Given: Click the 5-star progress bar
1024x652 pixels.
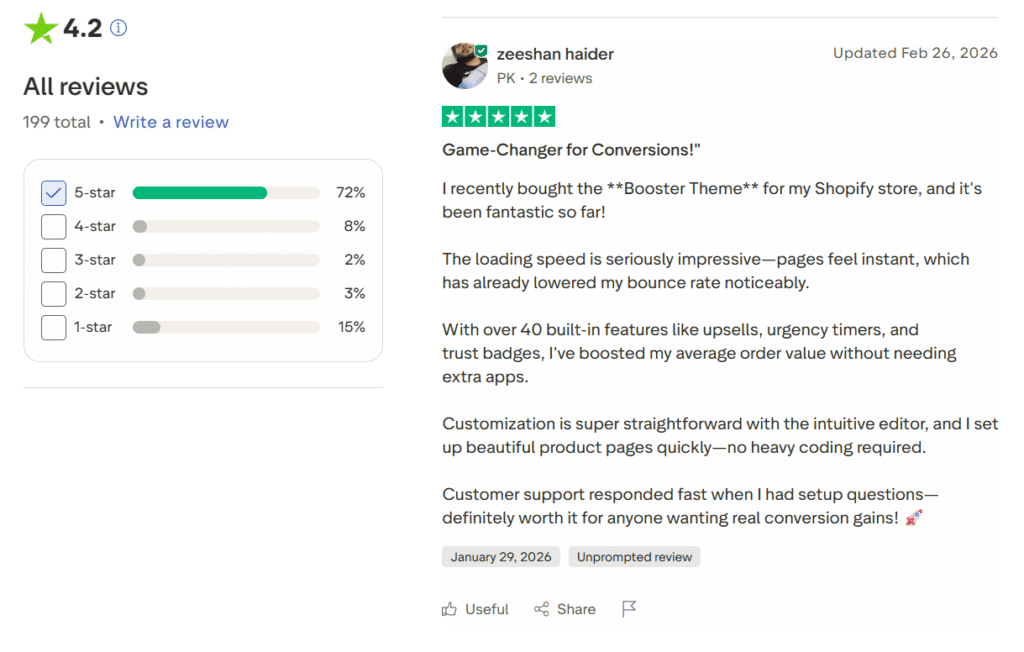Looking at the screenshot, I should pyautogui.click(x=225, y=192).
